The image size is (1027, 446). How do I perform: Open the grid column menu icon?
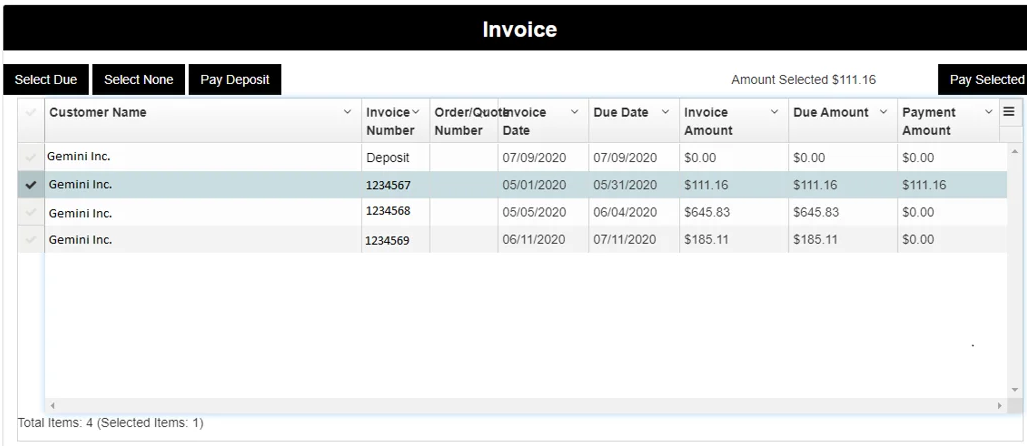pos(1009,112)
